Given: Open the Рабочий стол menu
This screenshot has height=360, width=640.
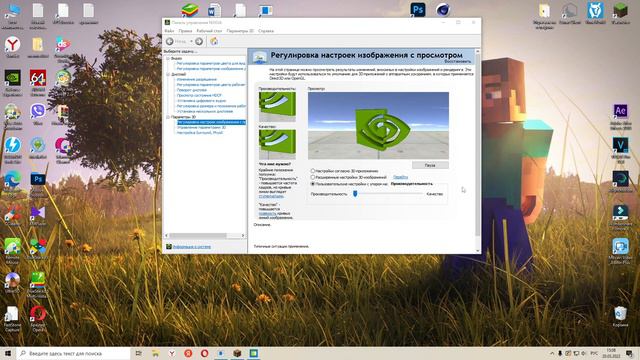Looking at the screenshot, I should (x=209, y=31).
